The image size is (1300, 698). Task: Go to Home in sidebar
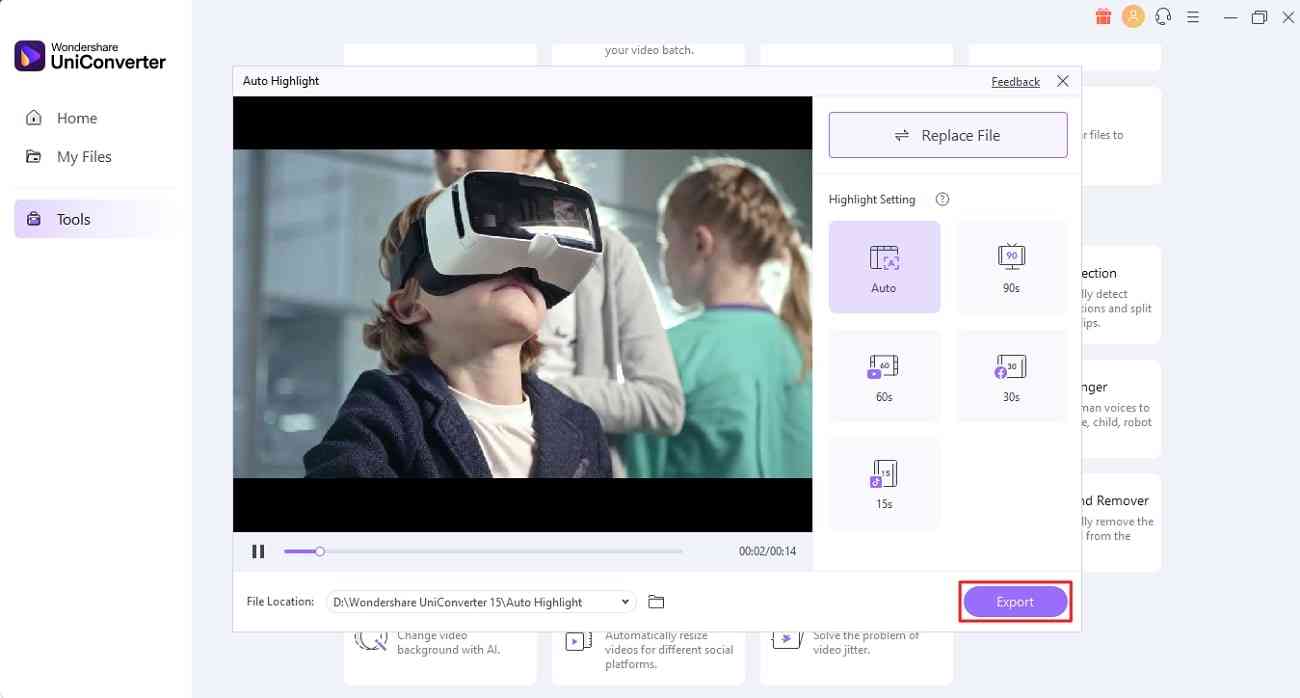click(95, 118)
